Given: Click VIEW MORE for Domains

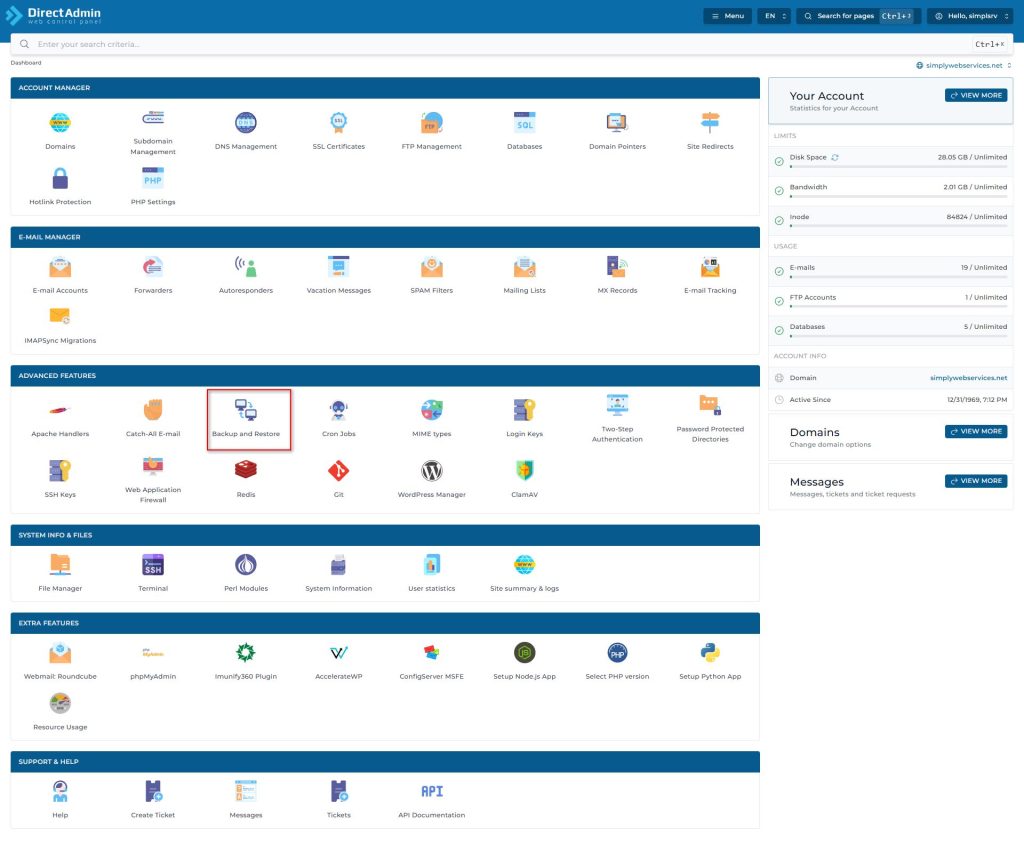Looking at the screenshot, I should click(x=976, y=432).
